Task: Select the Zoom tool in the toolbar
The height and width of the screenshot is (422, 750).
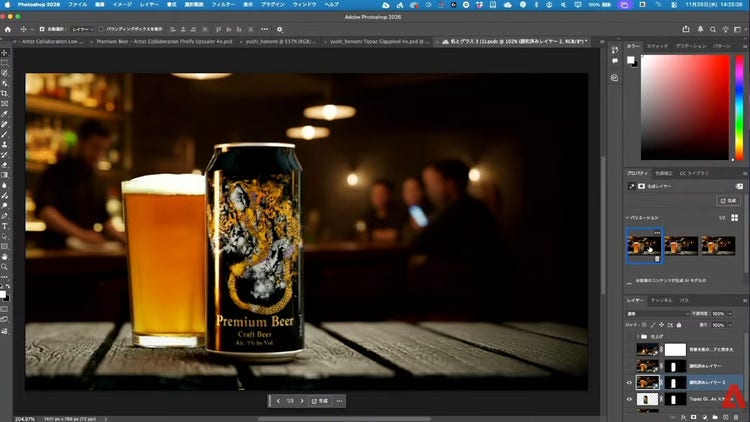Action: coord(5,267)
